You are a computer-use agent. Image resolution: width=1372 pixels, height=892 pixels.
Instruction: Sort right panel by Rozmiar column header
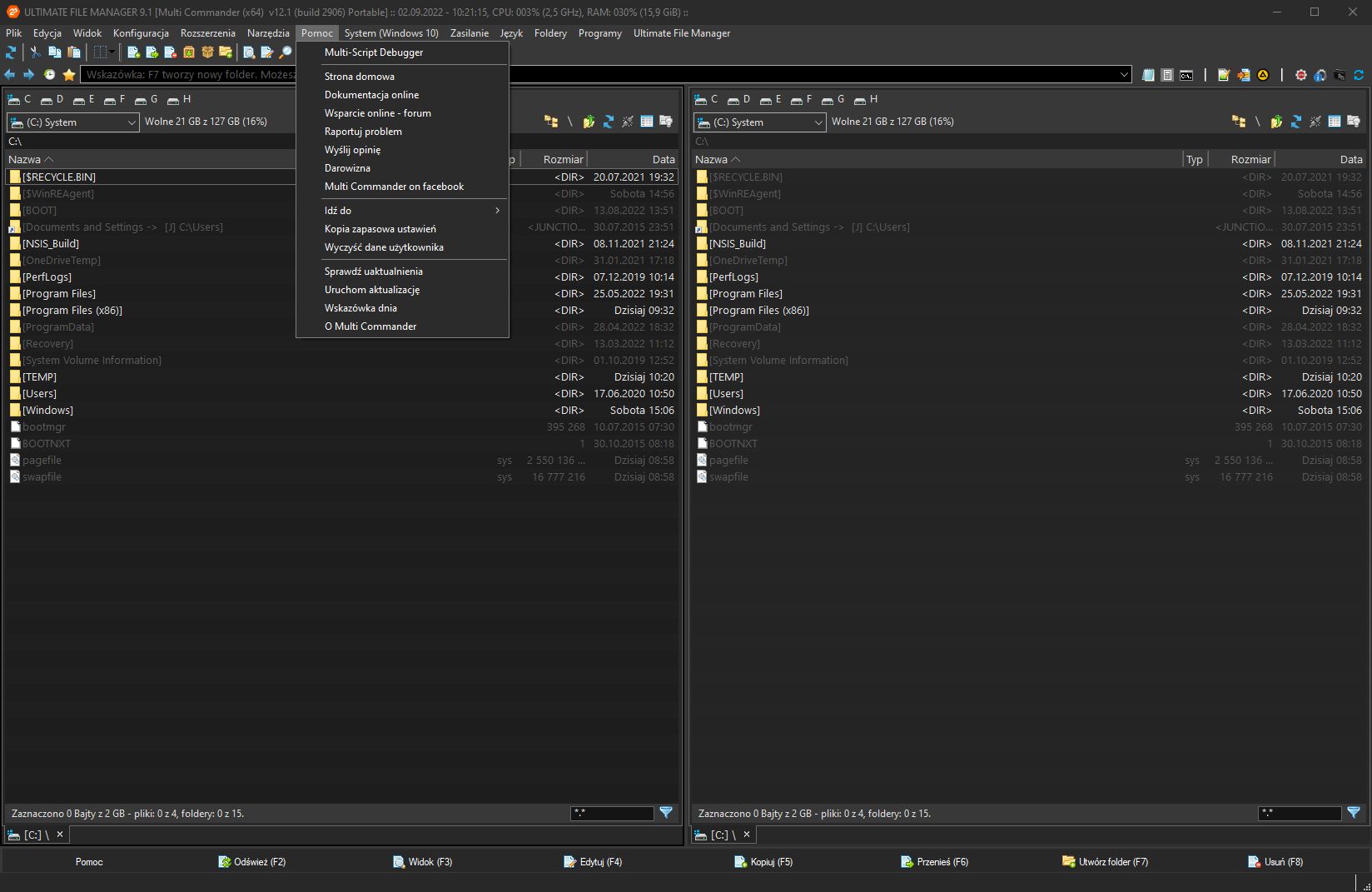(1240, 159)
